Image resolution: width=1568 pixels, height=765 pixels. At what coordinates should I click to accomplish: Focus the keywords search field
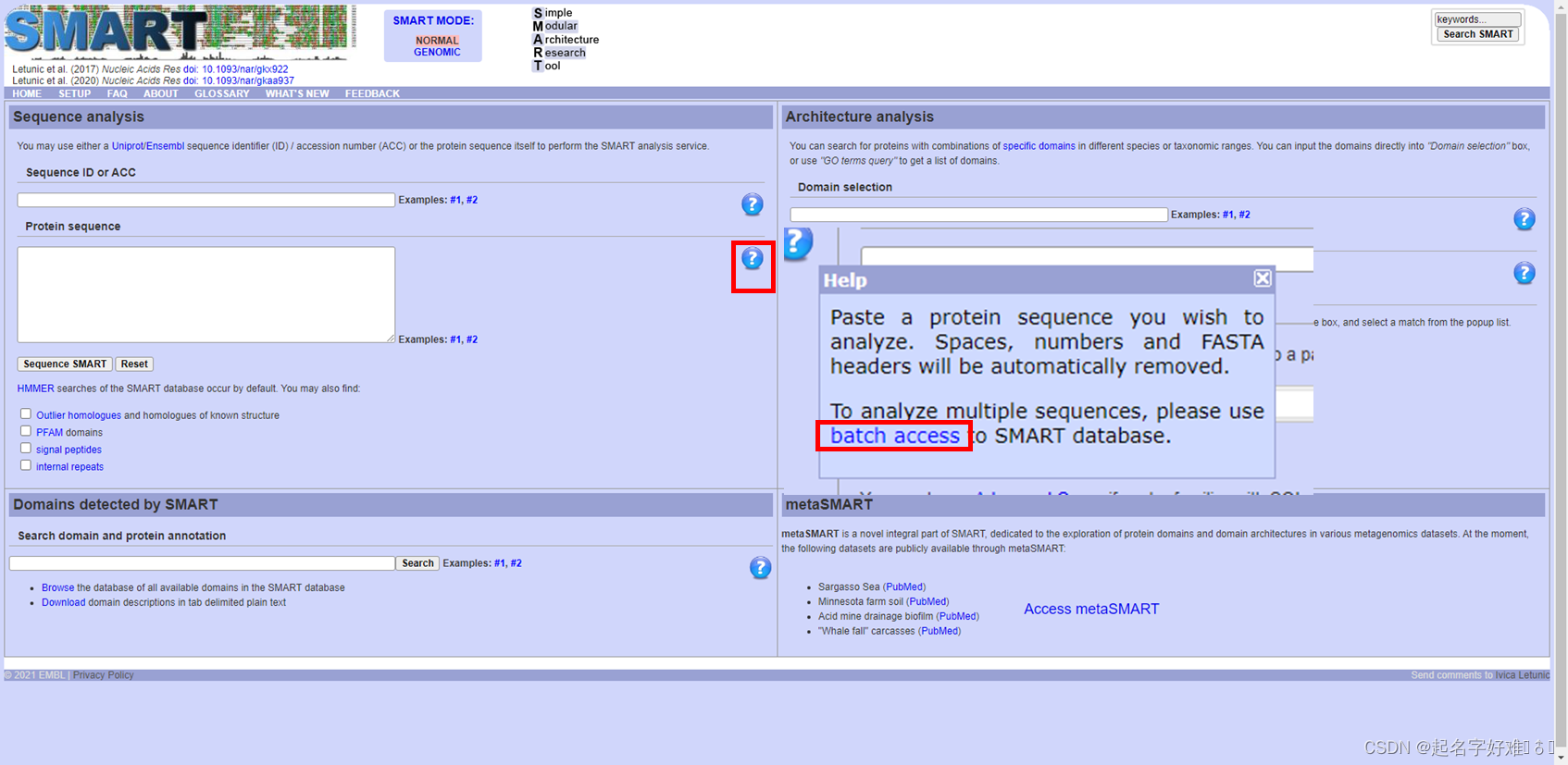click(x=1477, y=19)
